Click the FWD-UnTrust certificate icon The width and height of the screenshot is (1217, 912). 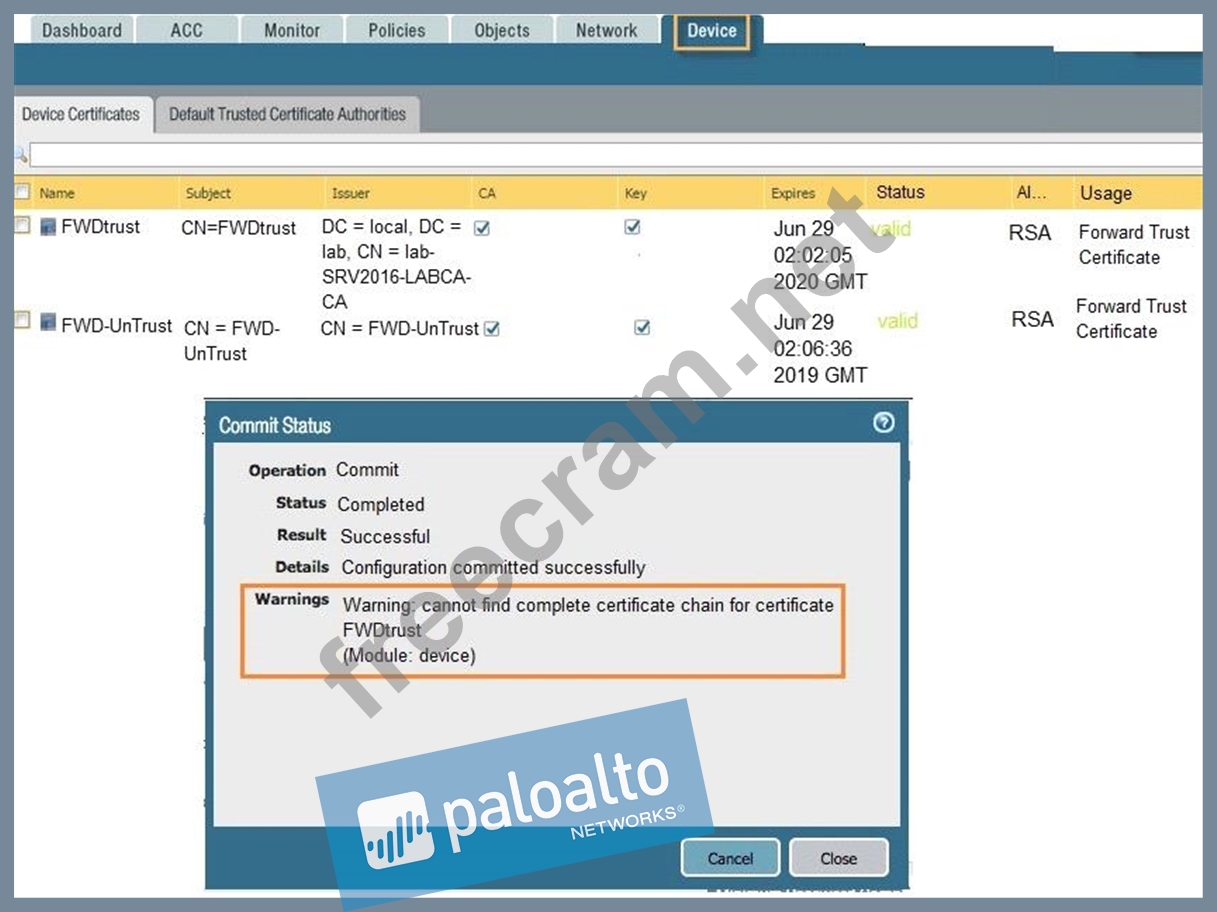[48, 323]
